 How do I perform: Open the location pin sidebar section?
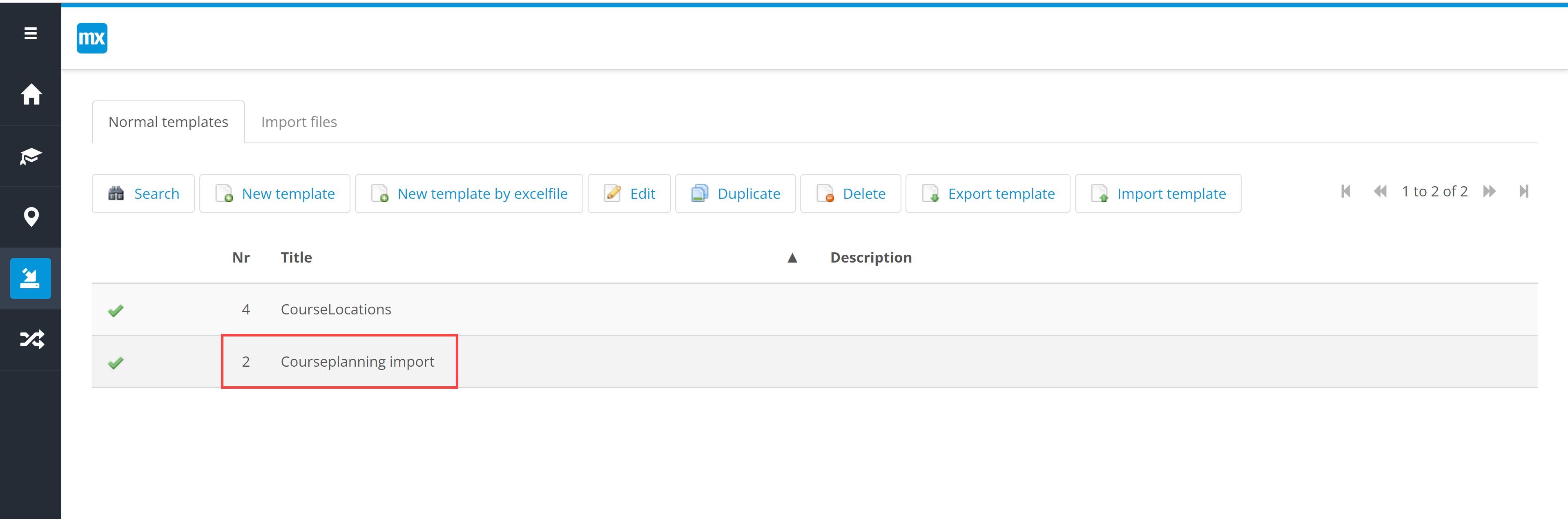click(31, 217)
